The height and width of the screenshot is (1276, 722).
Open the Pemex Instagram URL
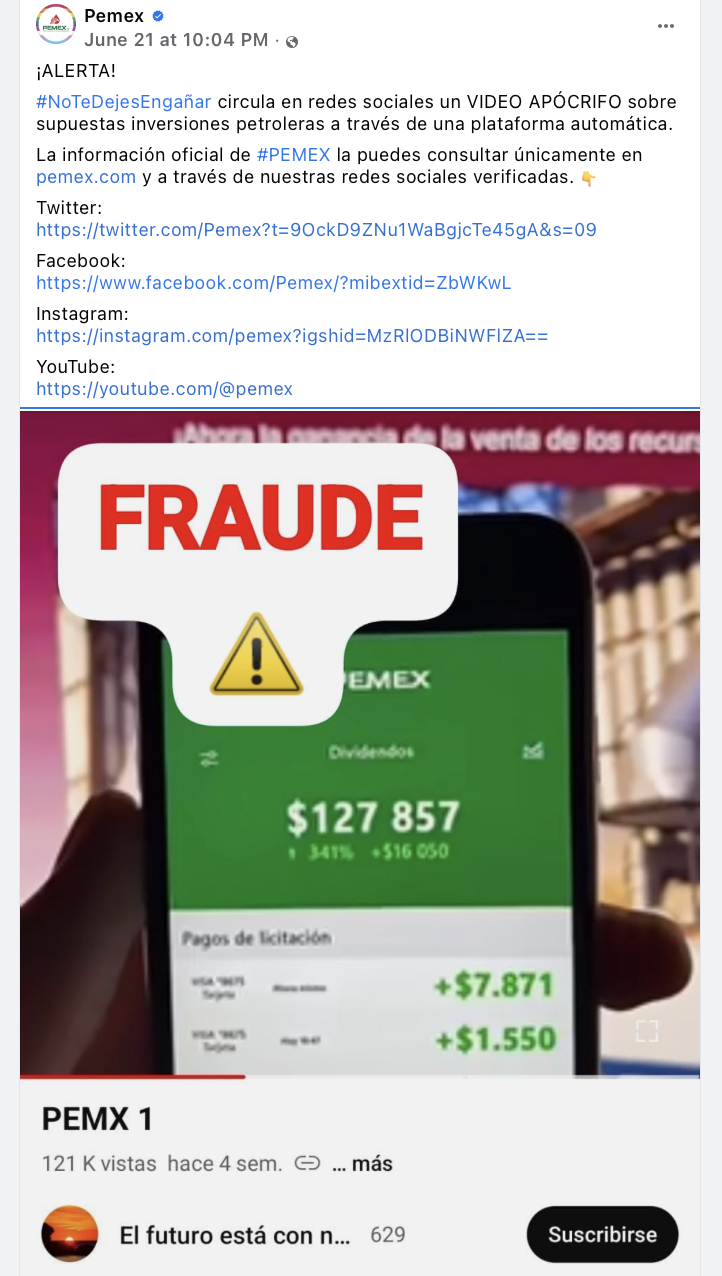[x=292, y=335]
